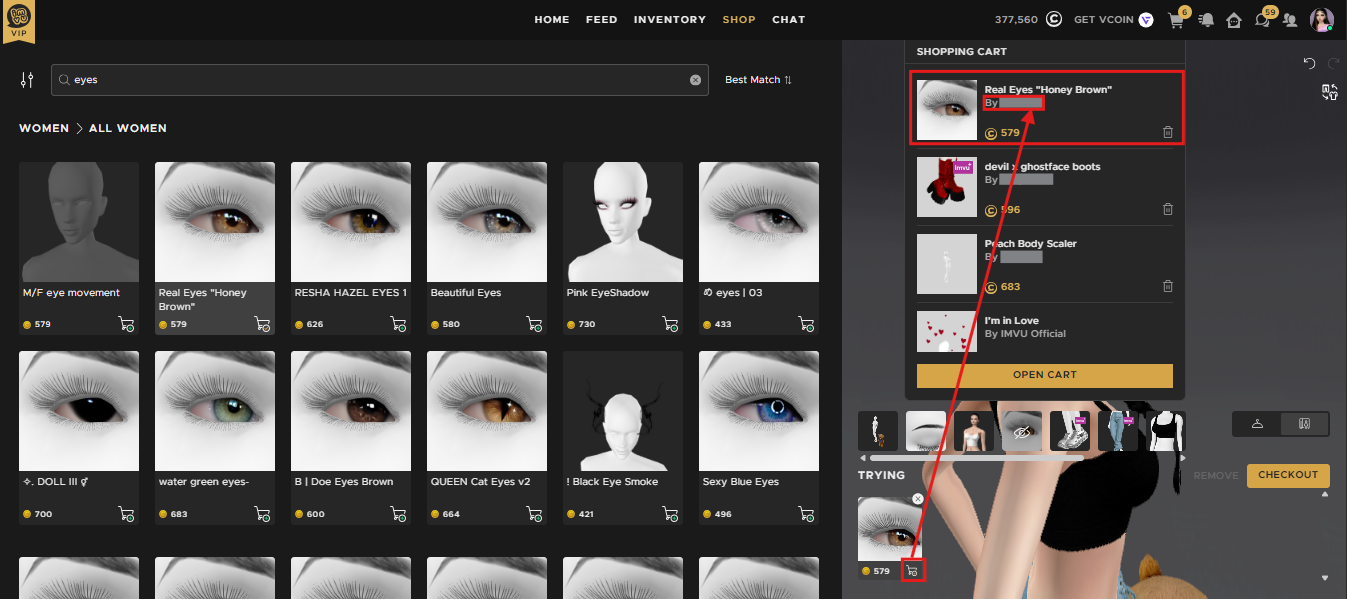Go to INVENTORY tab

click(670, 19)
